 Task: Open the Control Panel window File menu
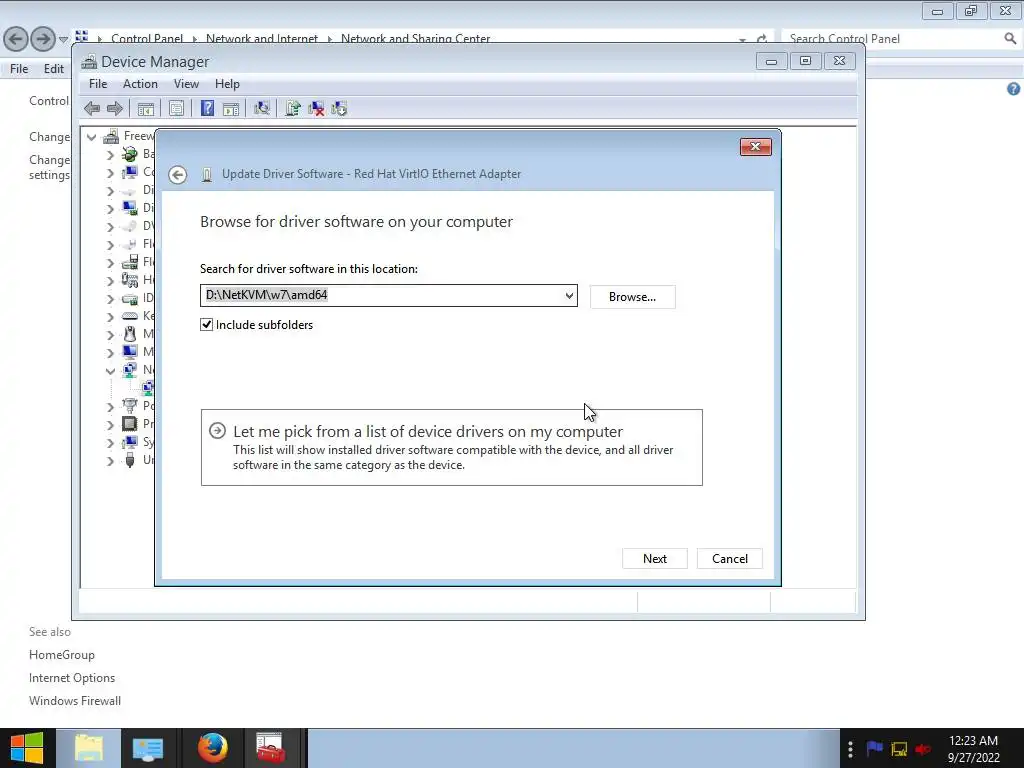[19, 69]
